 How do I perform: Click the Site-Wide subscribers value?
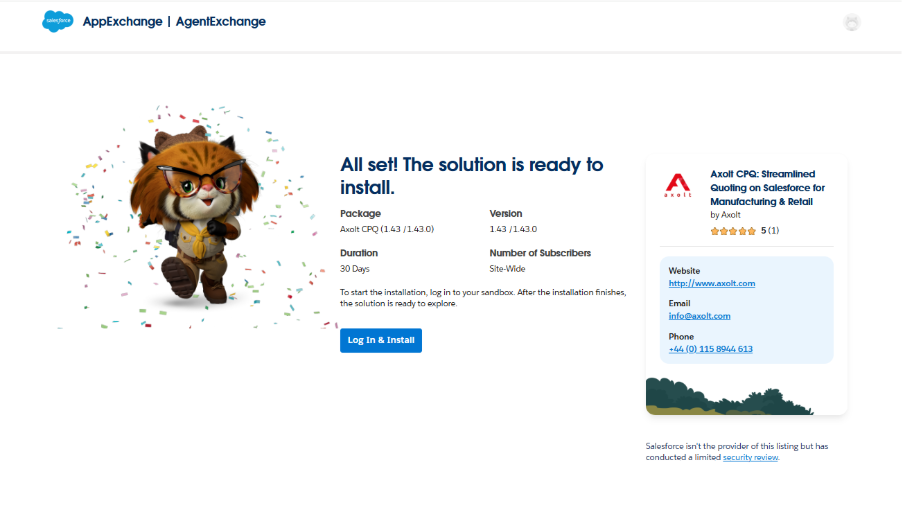[x=507, y=269]
